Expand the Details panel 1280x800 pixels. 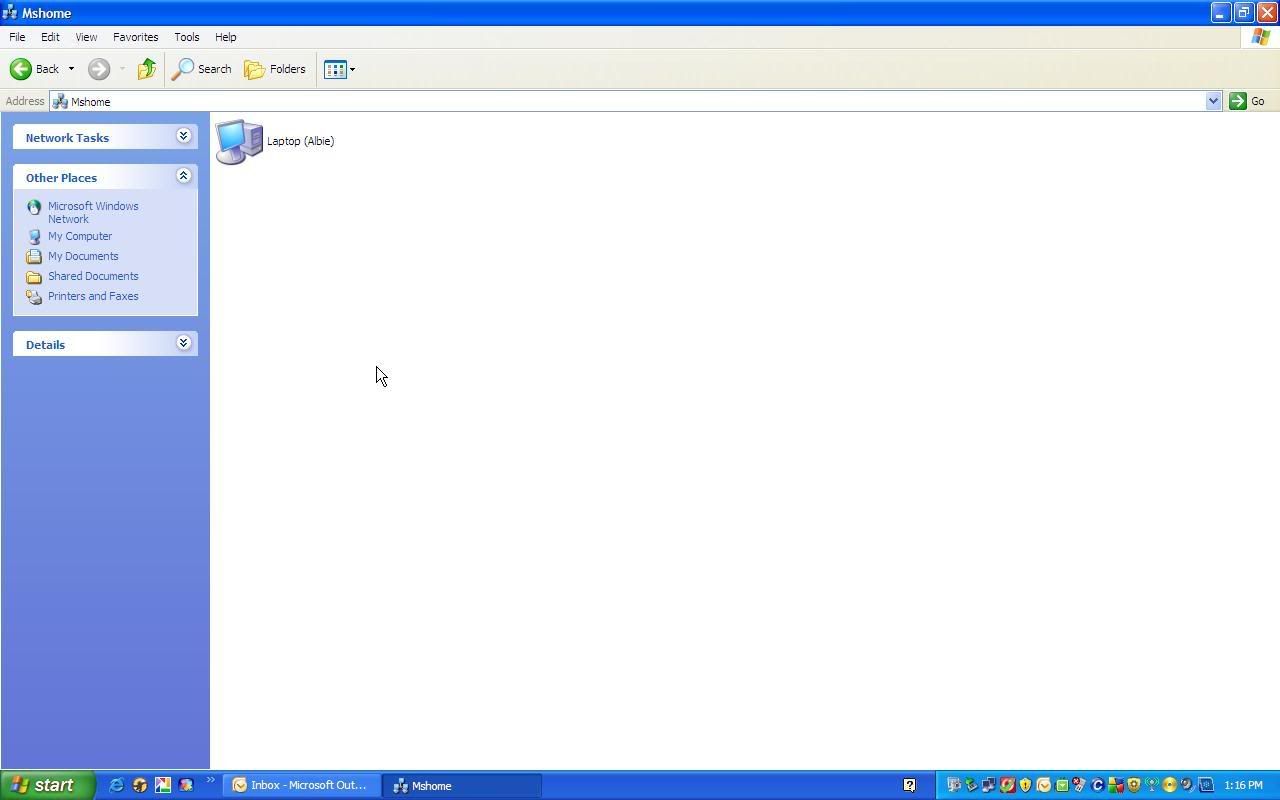183,343
